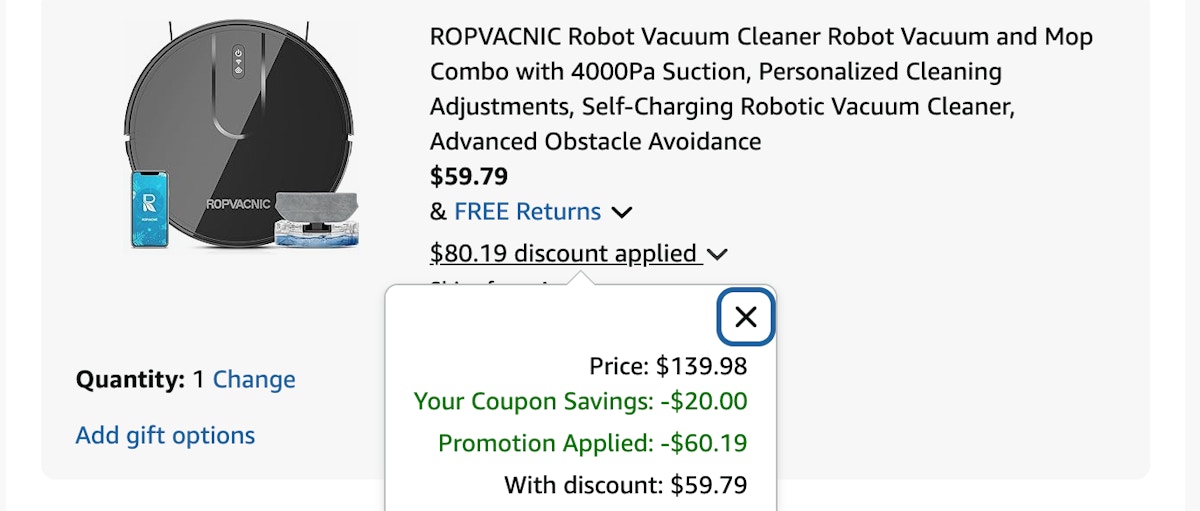
Task: Select the With discount: $59.79 total line
Action: [625, 486]
